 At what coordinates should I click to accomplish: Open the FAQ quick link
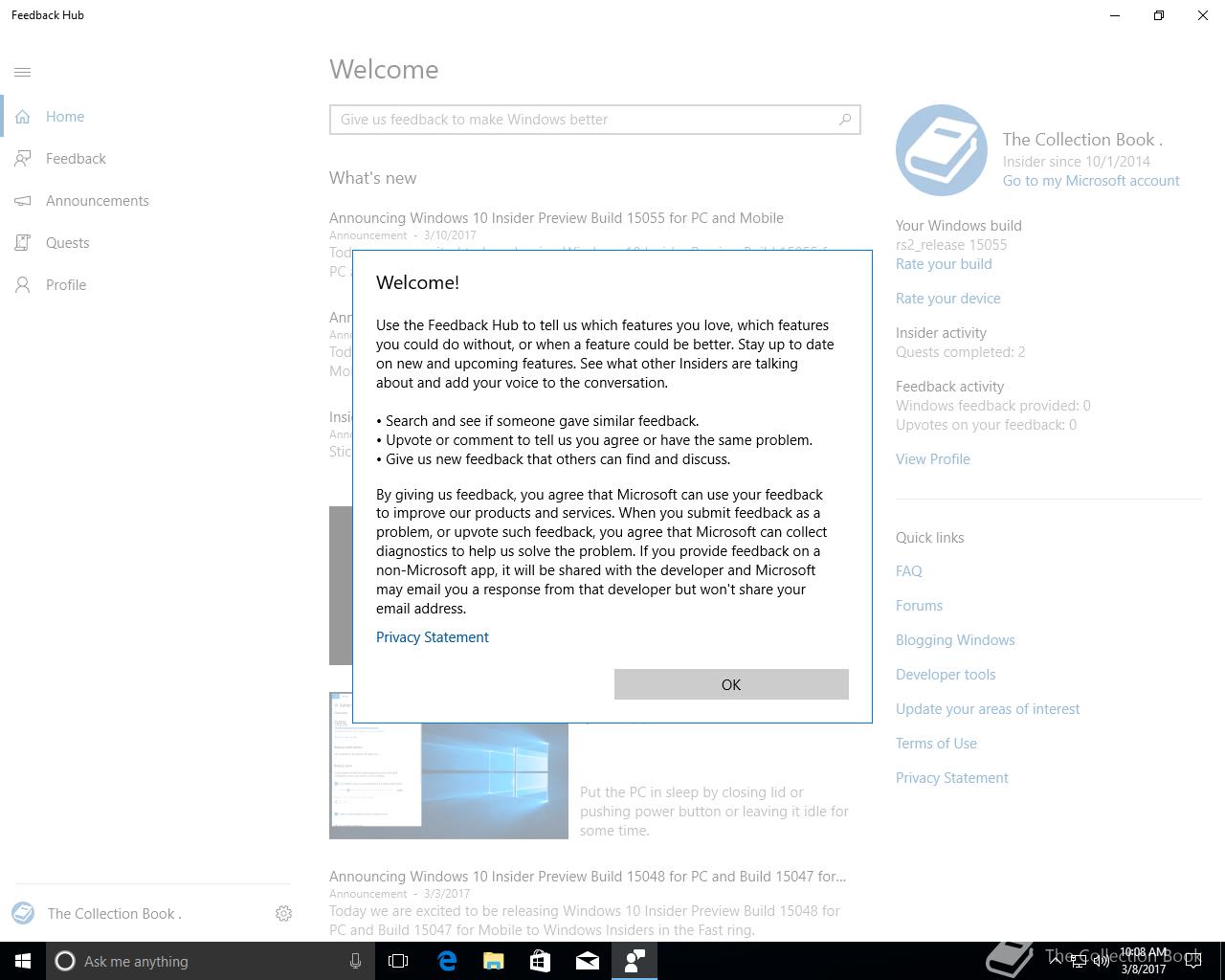909,571
